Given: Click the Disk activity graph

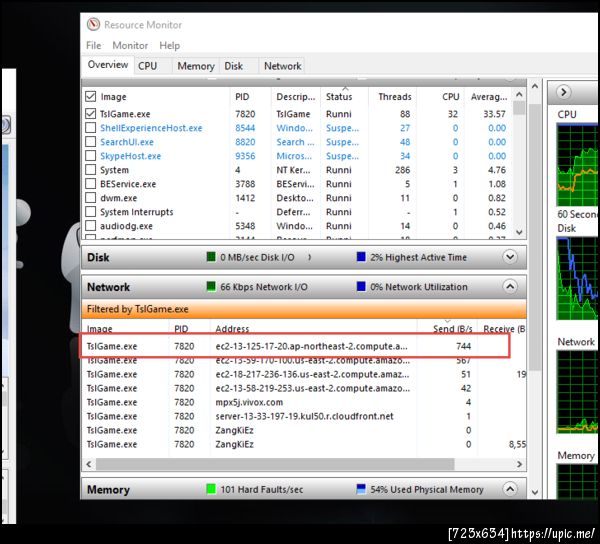Looking at the screenshot, I should 578,278.
